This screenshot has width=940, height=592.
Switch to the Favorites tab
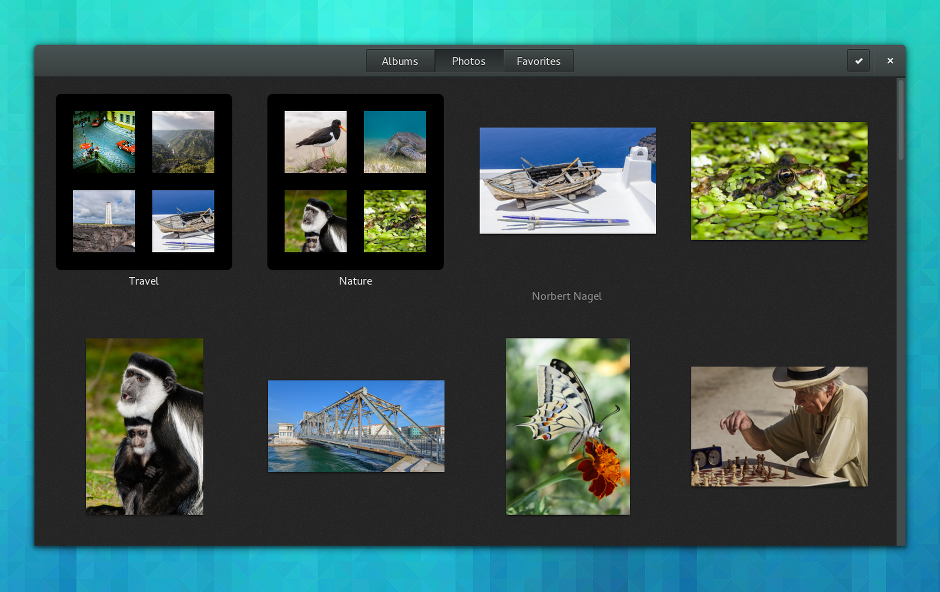point(538,61)
